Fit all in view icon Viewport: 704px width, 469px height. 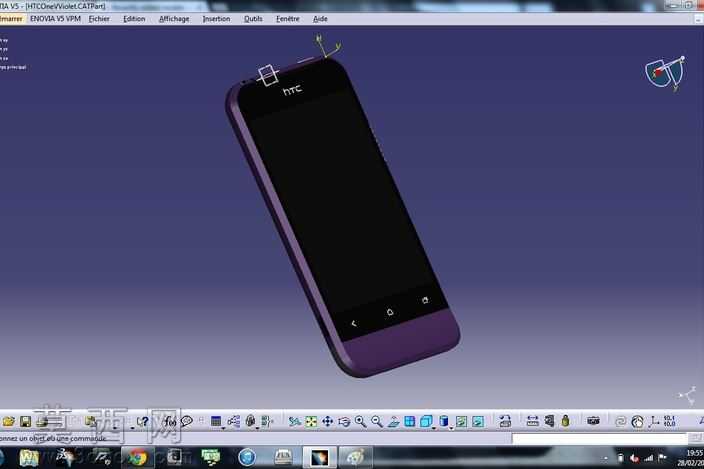(311, 421)
